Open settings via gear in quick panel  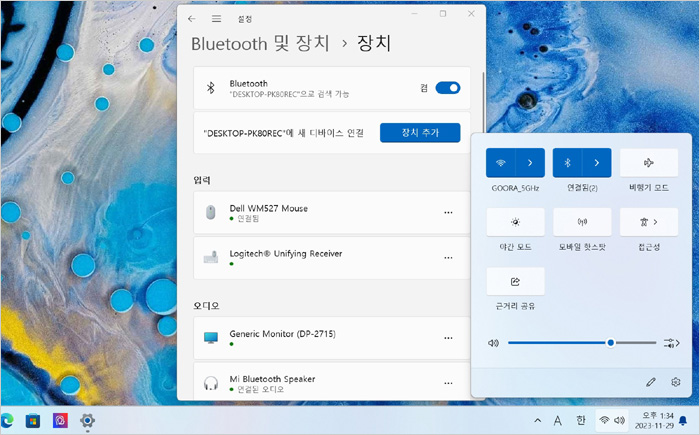tap(676, 382)
